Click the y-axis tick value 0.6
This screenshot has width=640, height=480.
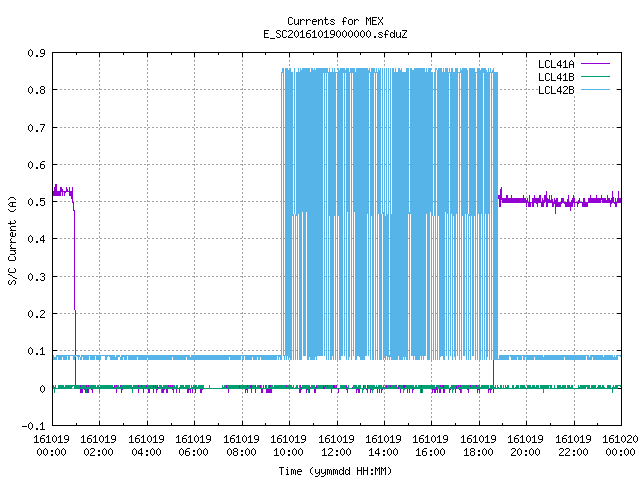[x=36, y=165]
